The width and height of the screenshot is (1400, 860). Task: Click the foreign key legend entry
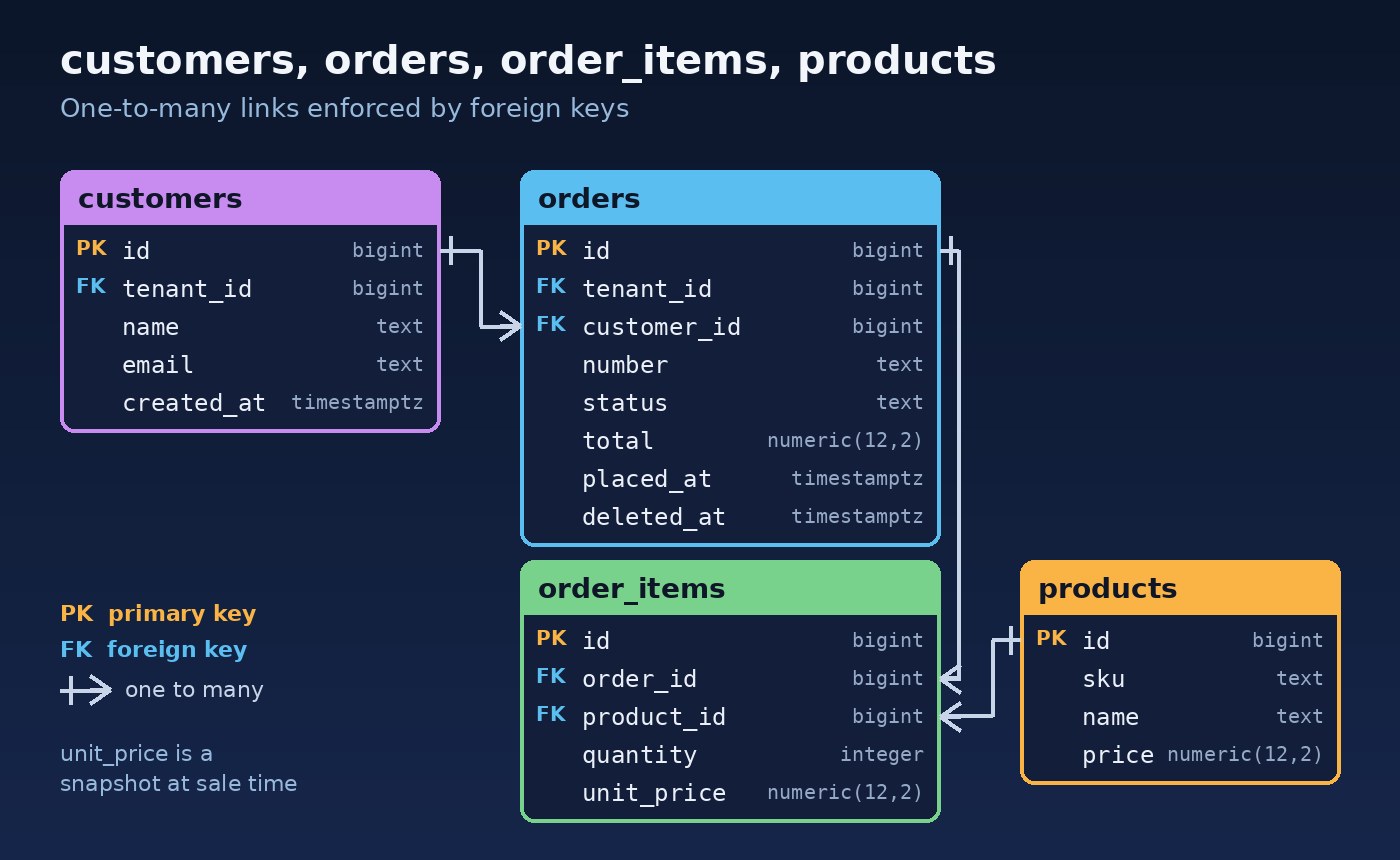pos(154,650)
